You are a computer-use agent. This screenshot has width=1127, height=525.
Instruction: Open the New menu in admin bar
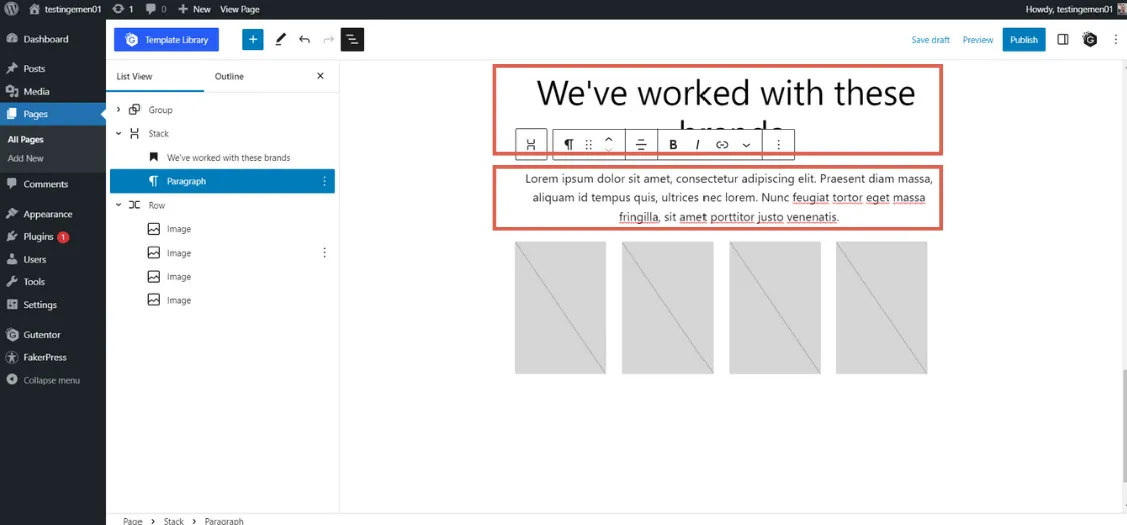point(194,9)
